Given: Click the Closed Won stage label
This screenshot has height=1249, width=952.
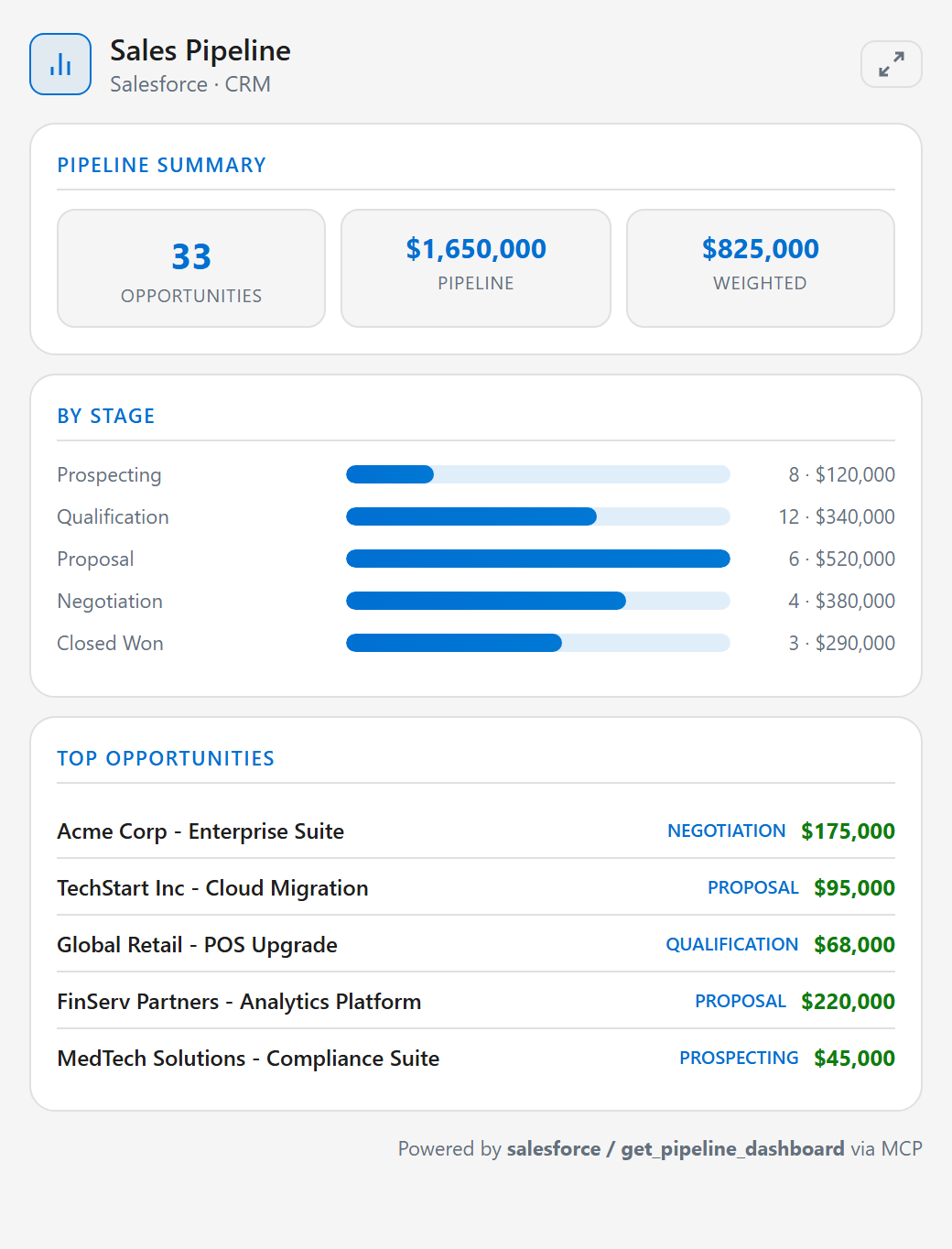Looking at the screenshot, I should click(x=110, y=644).
